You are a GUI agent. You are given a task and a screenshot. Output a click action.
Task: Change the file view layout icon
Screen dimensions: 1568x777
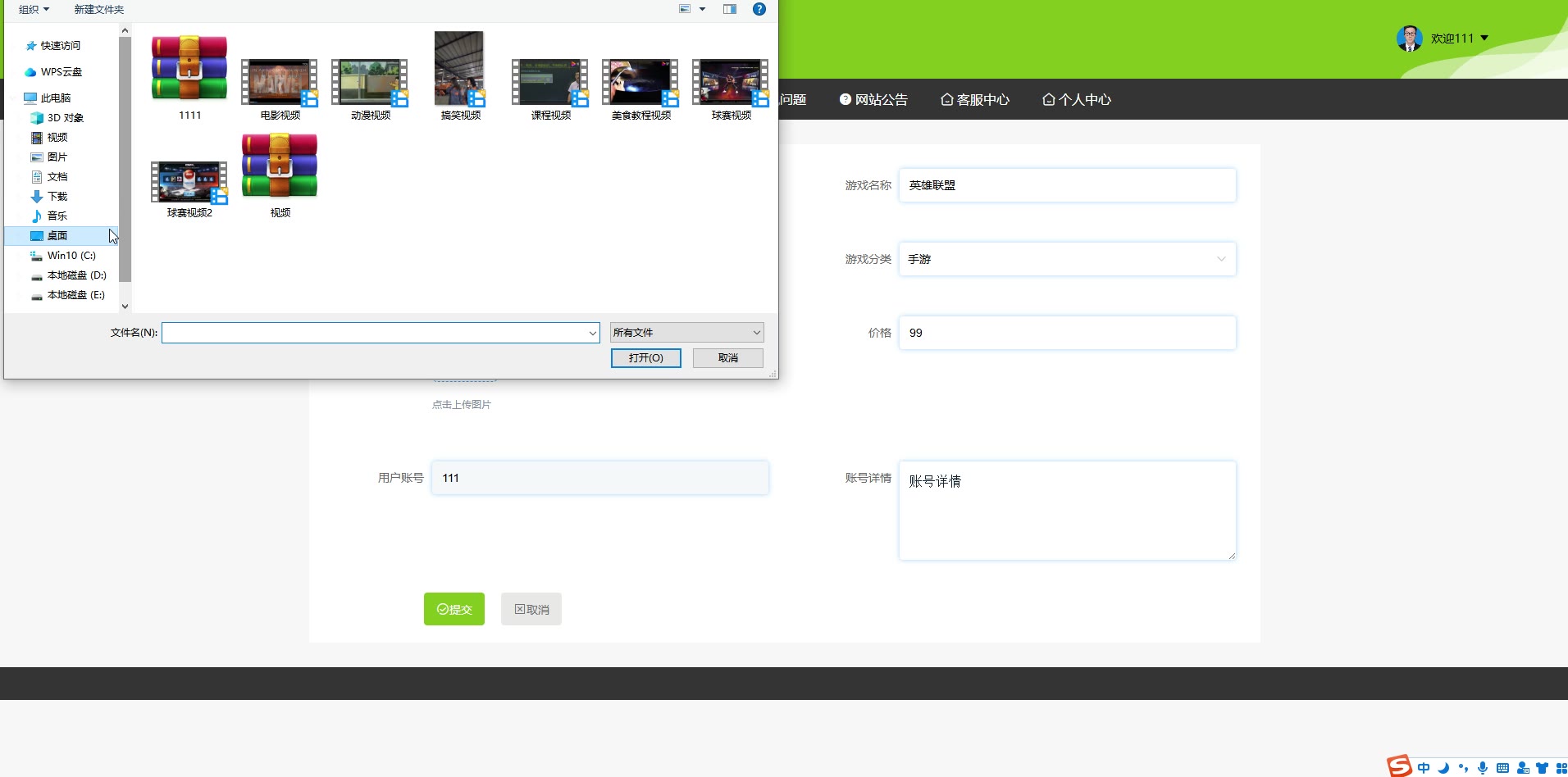[685, 9]
